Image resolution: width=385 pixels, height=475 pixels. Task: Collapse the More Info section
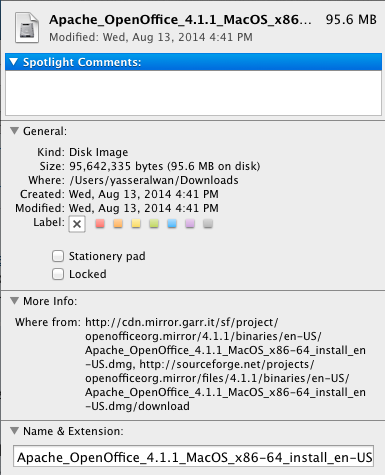14,301
